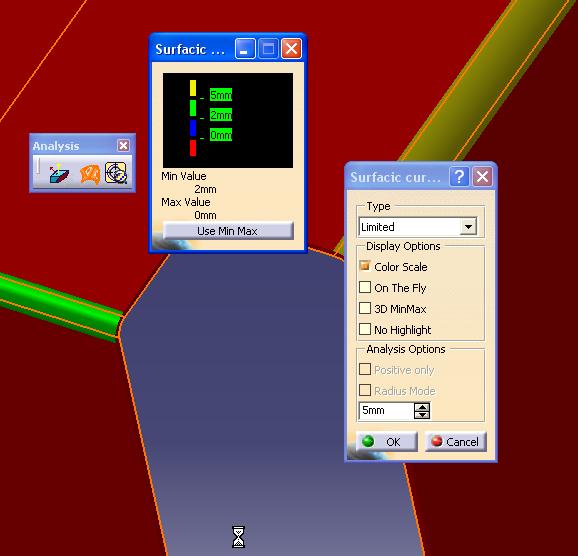Expand the Type dropdown arrow
The height and width of the screenshot is (556, 578).
point(468,226)
